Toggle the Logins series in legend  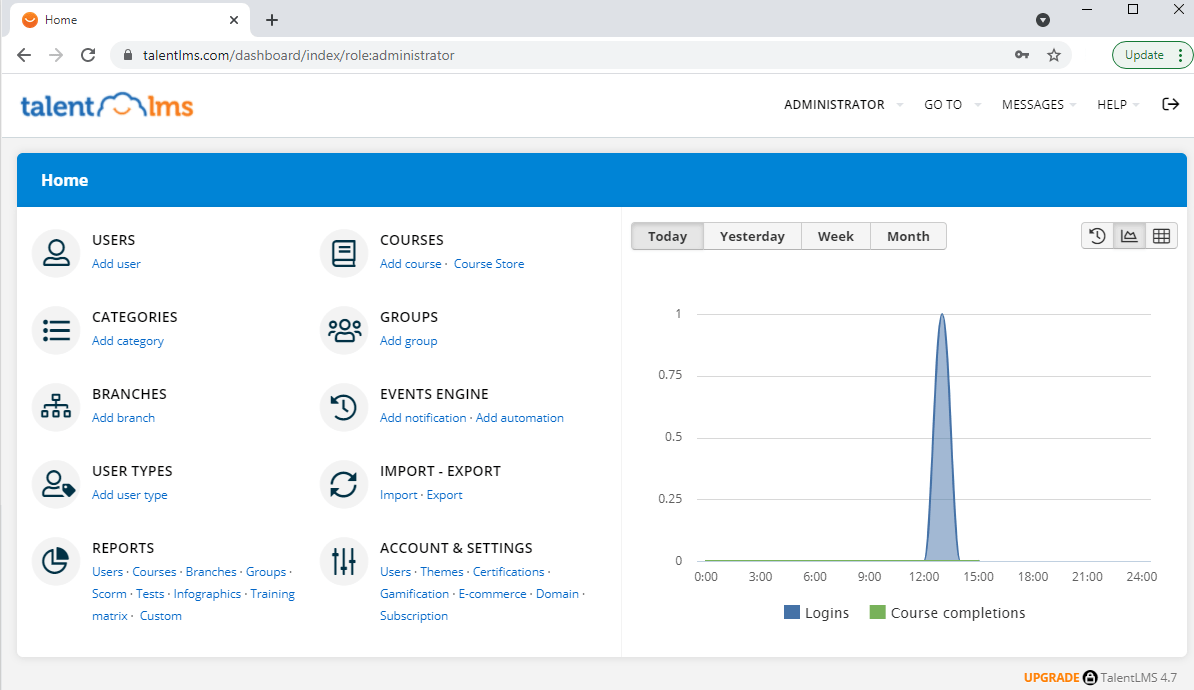[816, 612]
